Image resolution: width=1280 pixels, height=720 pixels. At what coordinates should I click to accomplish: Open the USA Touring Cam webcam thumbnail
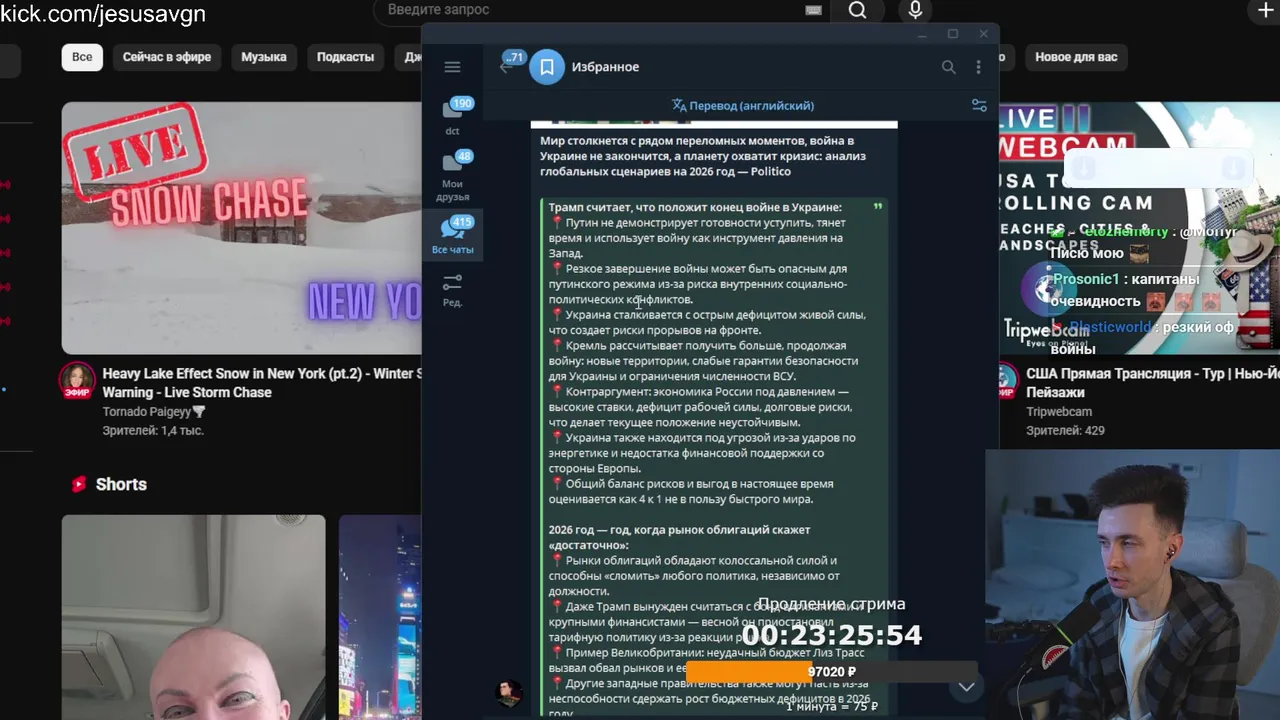point(1139,228)
